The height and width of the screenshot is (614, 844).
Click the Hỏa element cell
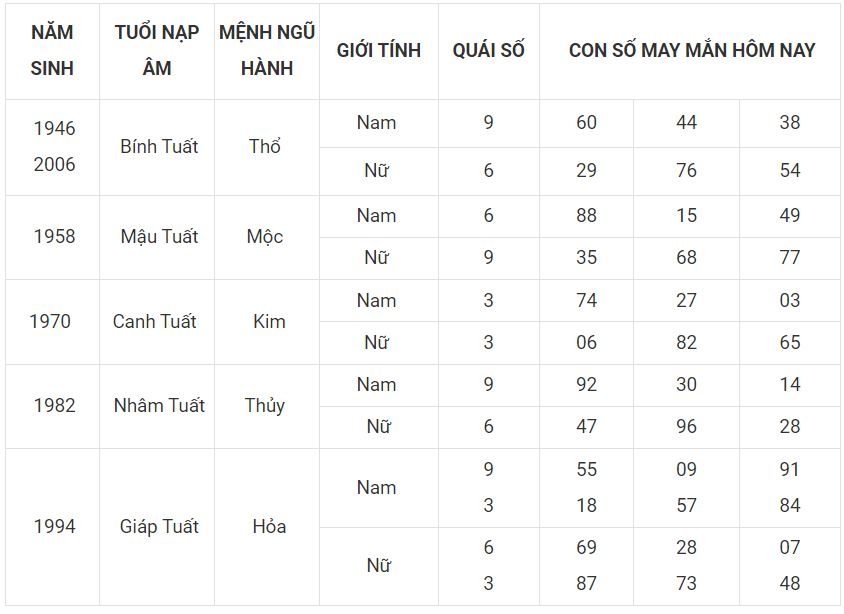coord(269,527)
